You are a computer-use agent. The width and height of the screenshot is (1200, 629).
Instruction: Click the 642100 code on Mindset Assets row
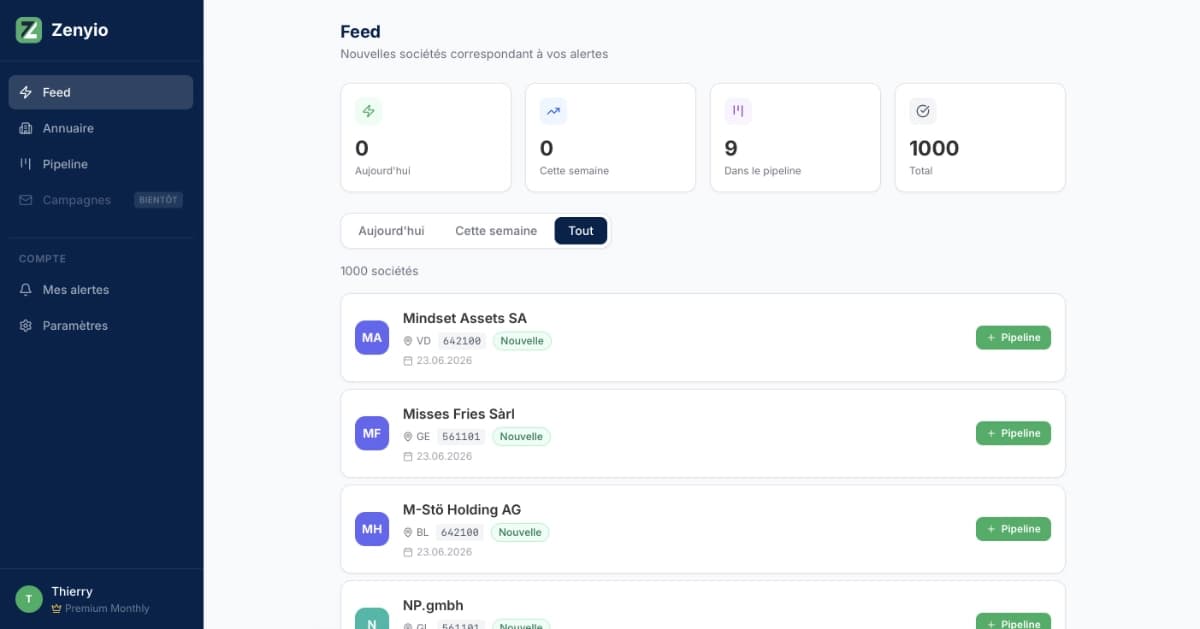pyautogui.click(x=462, y=341)
